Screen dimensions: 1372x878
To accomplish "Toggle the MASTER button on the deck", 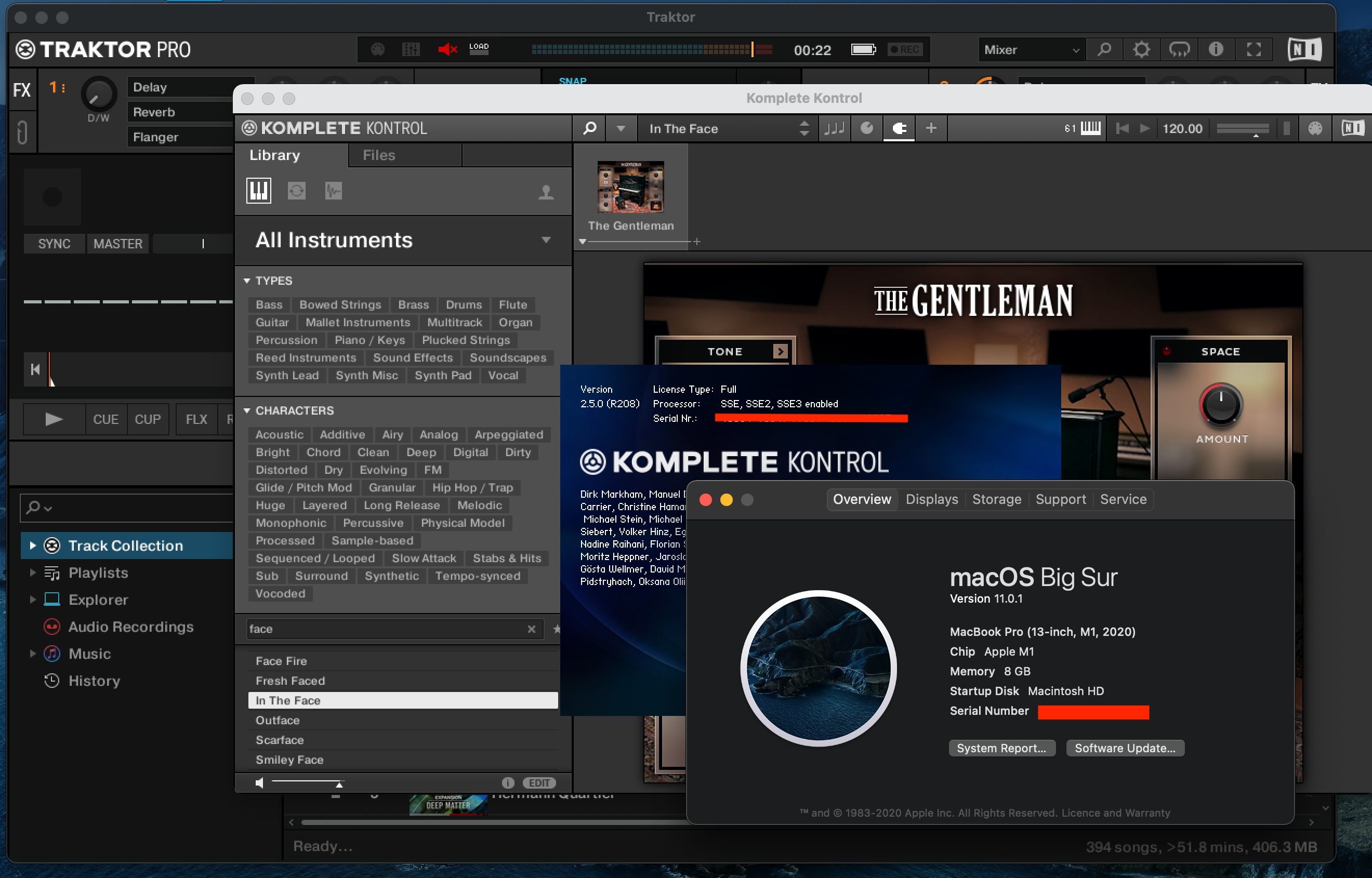I will (118, 244).
